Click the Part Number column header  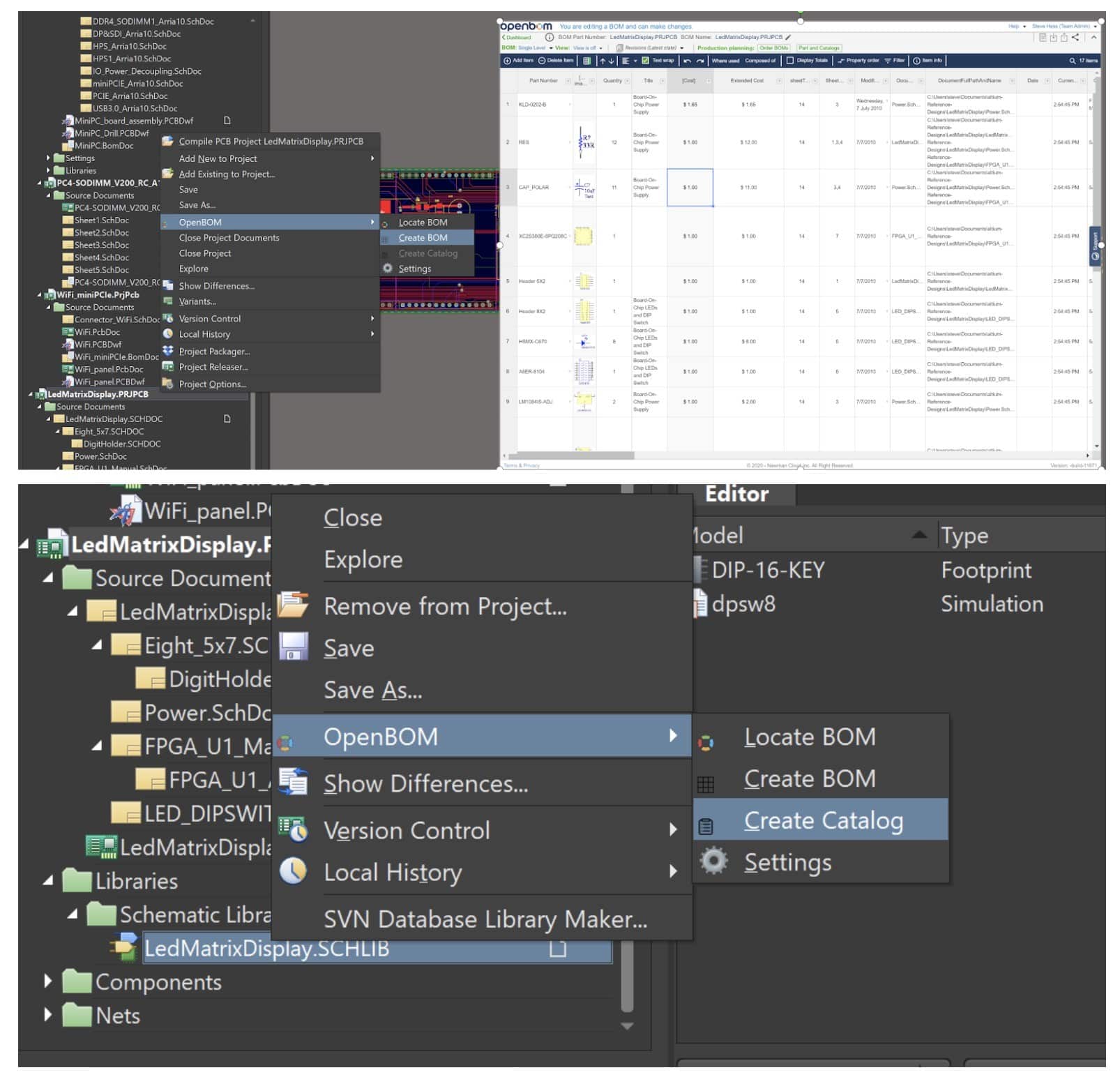pyautogui.click(x=543, y=81)
